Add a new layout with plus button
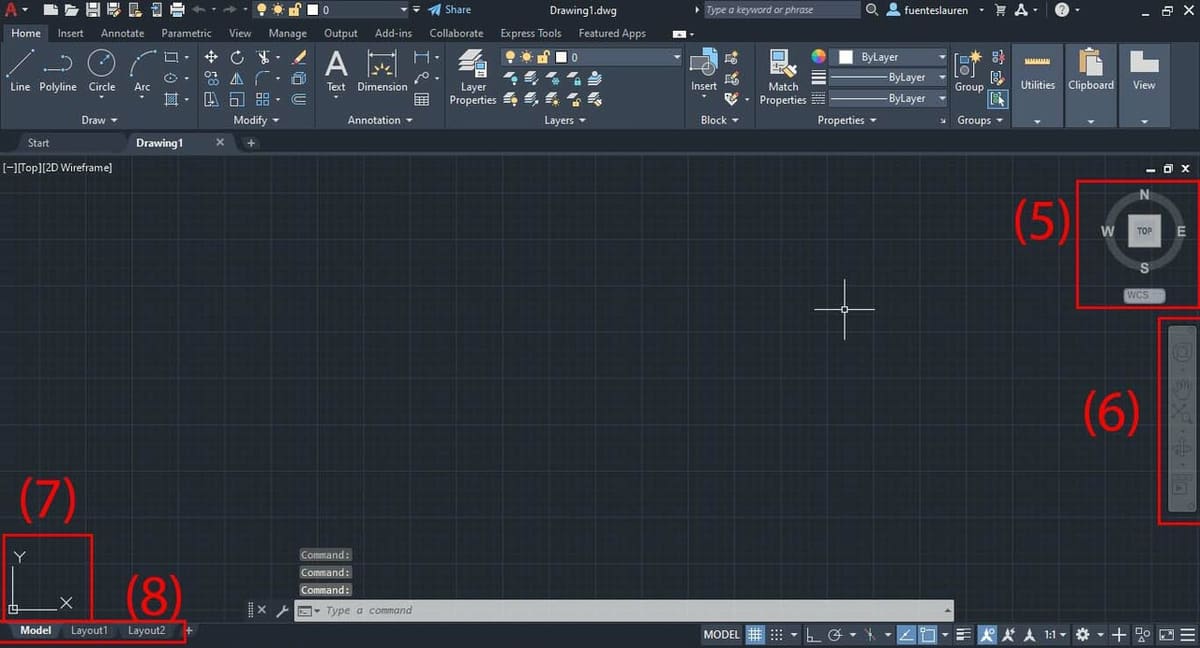 click(x=188, y=630)
